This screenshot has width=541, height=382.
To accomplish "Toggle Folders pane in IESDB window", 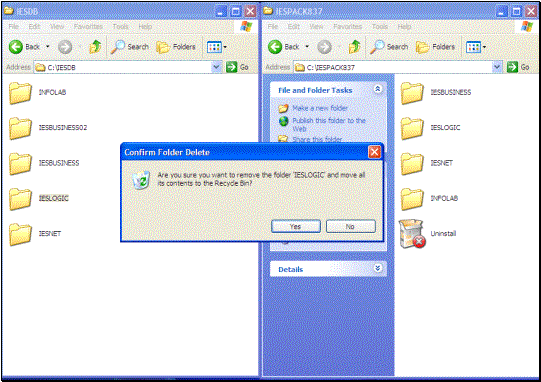I will coord(176,47).
